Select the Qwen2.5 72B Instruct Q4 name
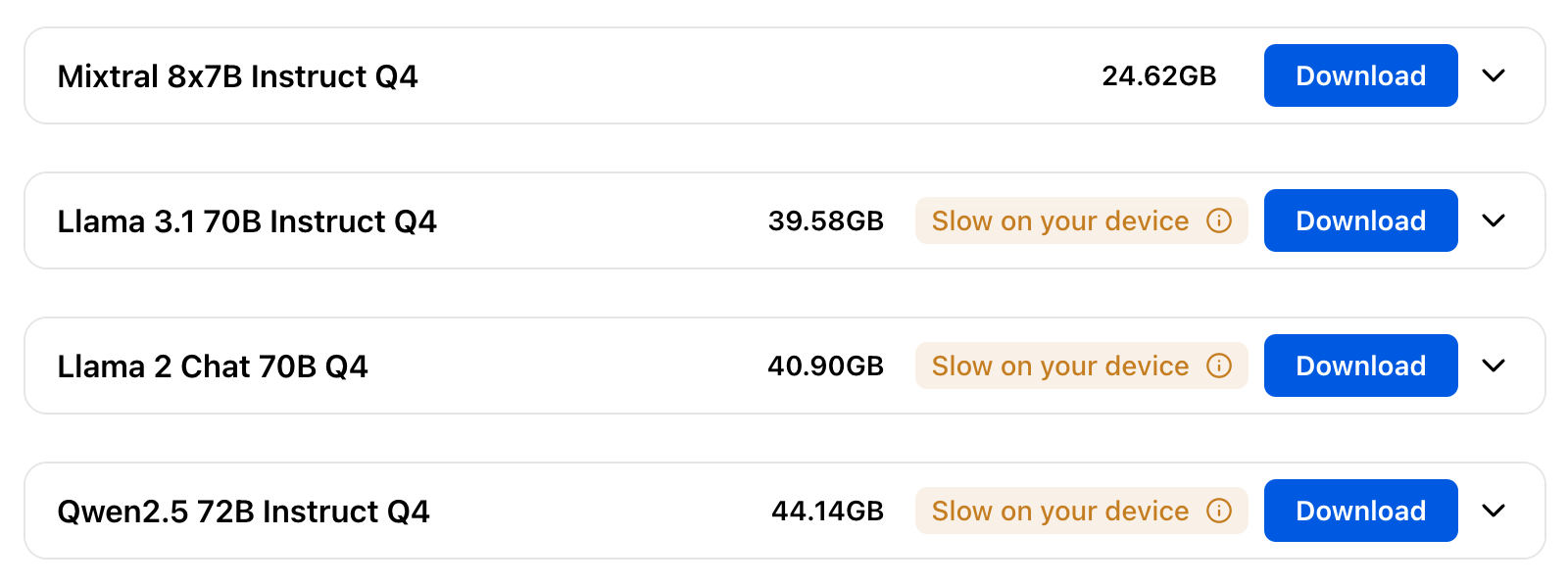 click(x=243, y=512)
